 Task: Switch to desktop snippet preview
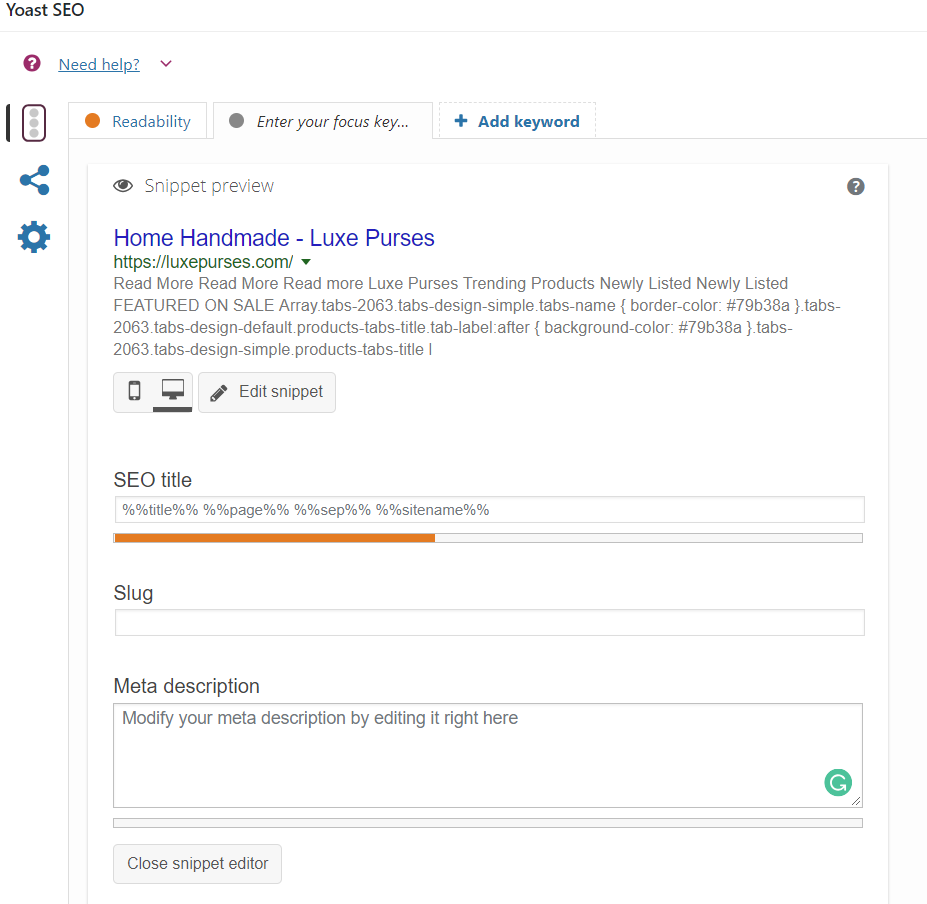(172, 392)
